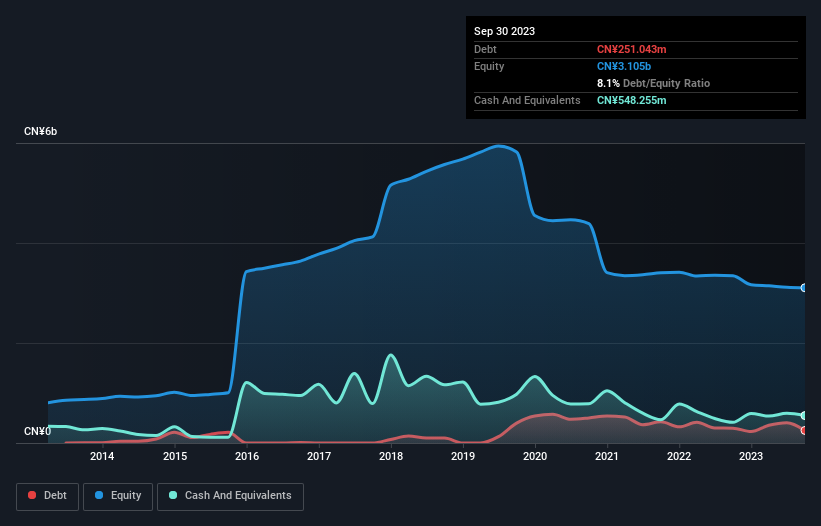Click the 2019 x-axis label
Viewport: 821px width, 526px height.
click(463, 456)
